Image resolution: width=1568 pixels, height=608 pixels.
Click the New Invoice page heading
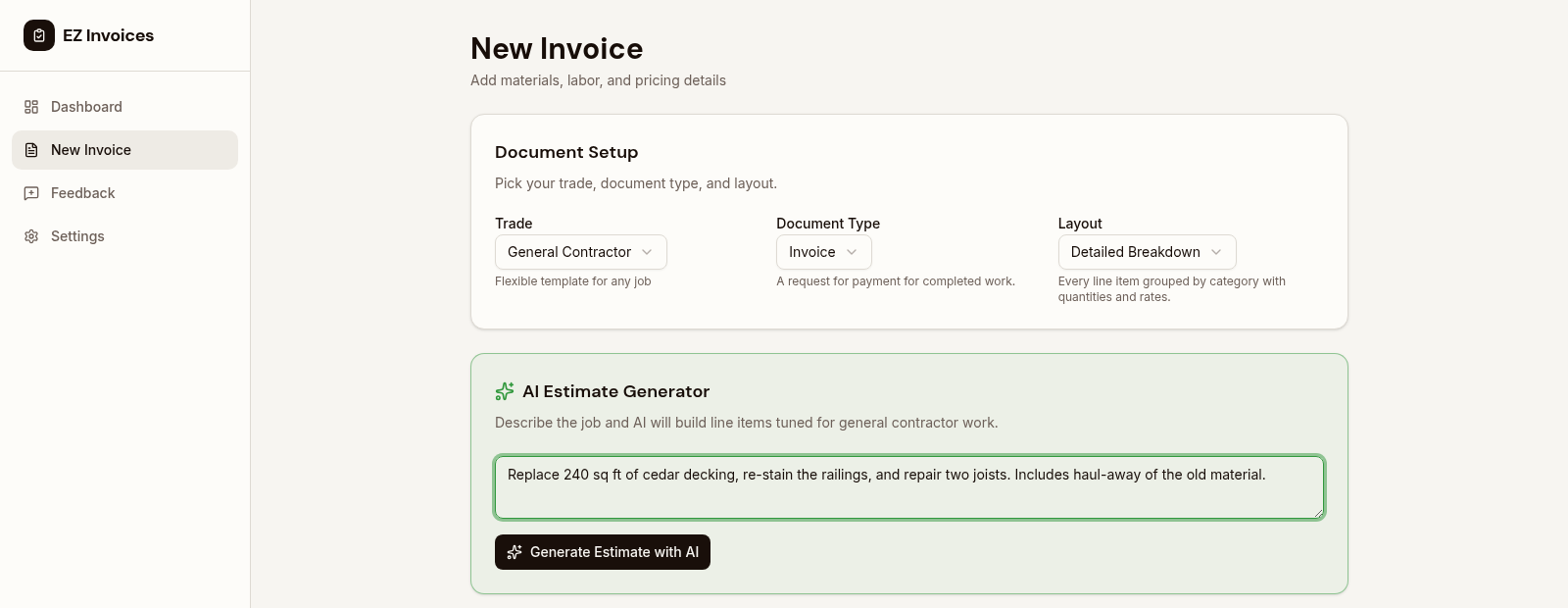[557, 48]
